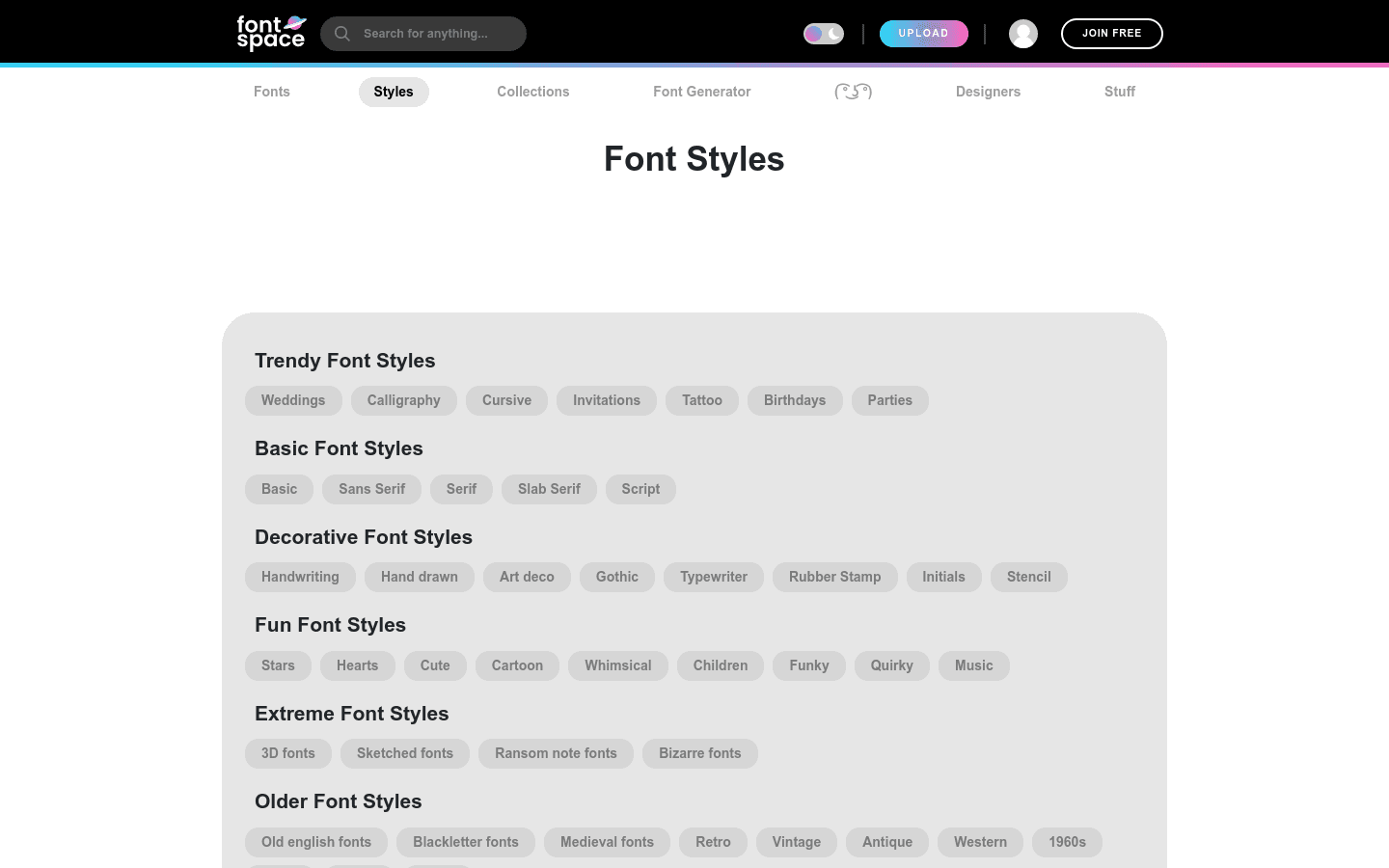This screenshot has height=868, width=1389.
Task: Open the Fonts menu item
Action: [271, 92]
